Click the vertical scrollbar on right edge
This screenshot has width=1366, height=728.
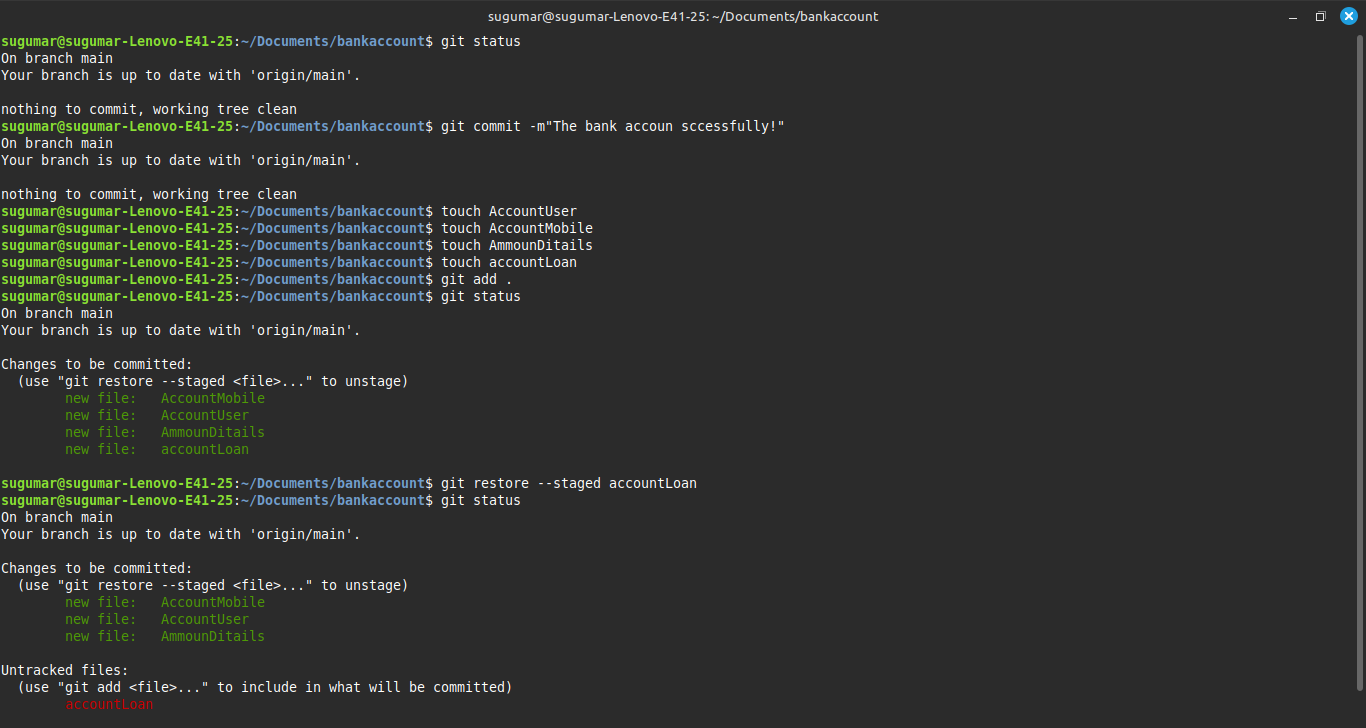point(1359,380)
